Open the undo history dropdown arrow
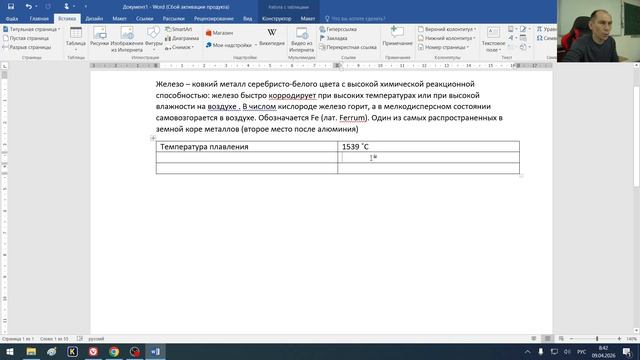Viewport: 640px width, 360px height. 36,7
